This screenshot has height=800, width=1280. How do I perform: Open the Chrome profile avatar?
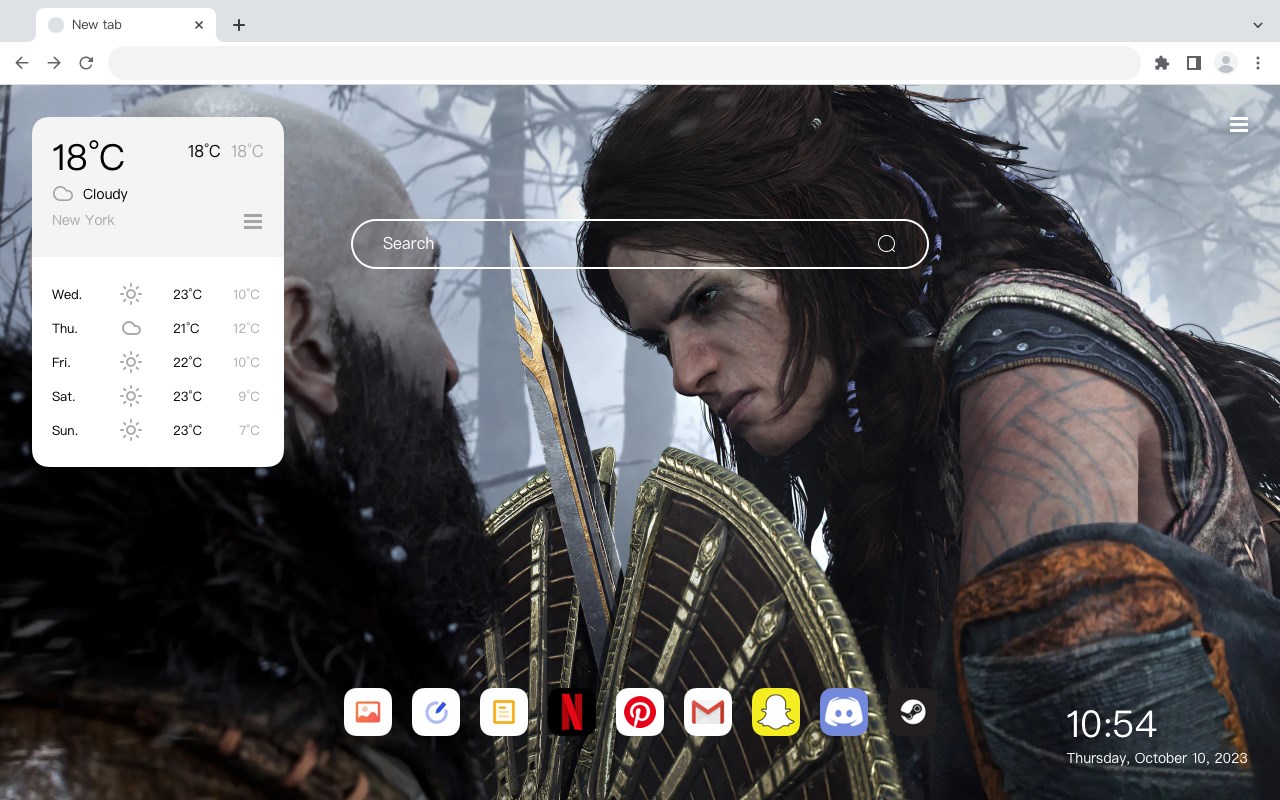point(1226,63)
